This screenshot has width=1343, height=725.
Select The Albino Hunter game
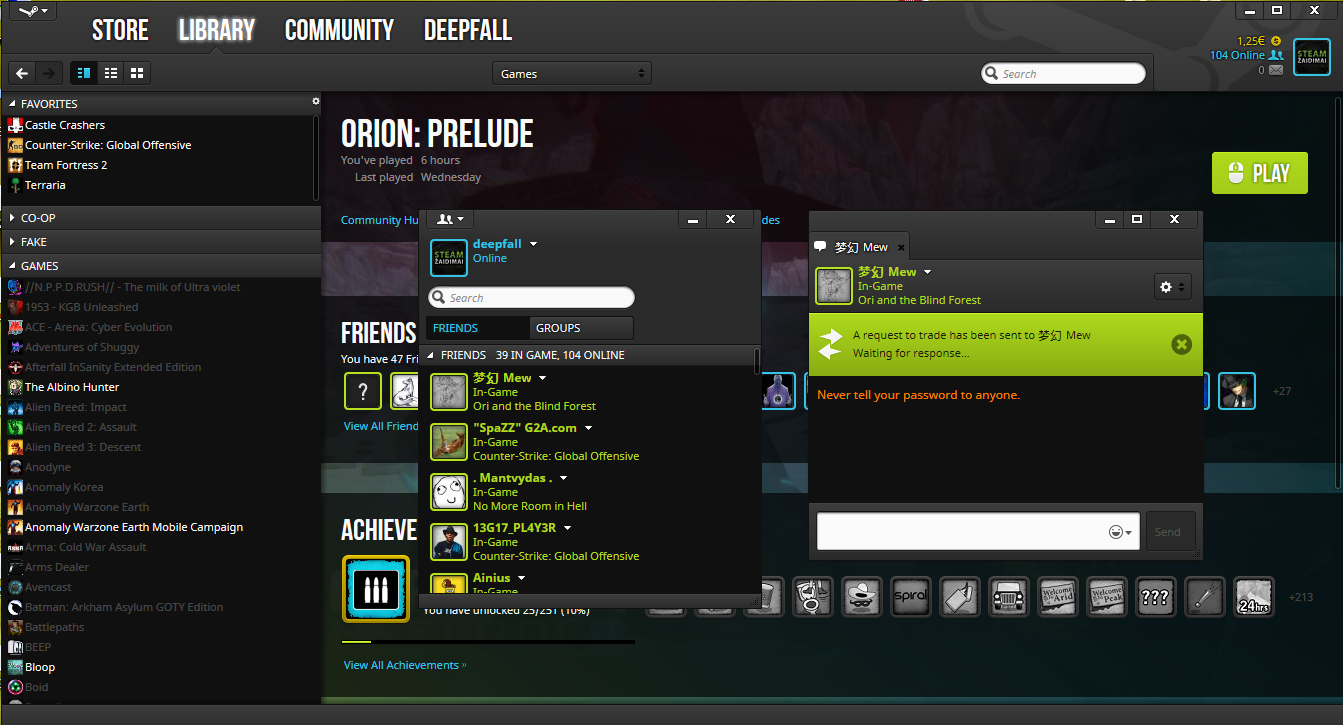point(72,387)
